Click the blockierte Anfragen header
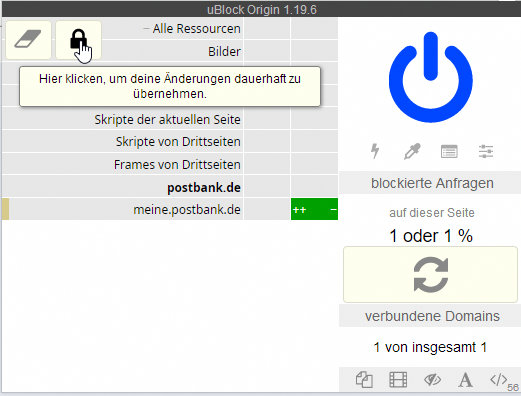 pyautogui.click(x=432, y=183)
